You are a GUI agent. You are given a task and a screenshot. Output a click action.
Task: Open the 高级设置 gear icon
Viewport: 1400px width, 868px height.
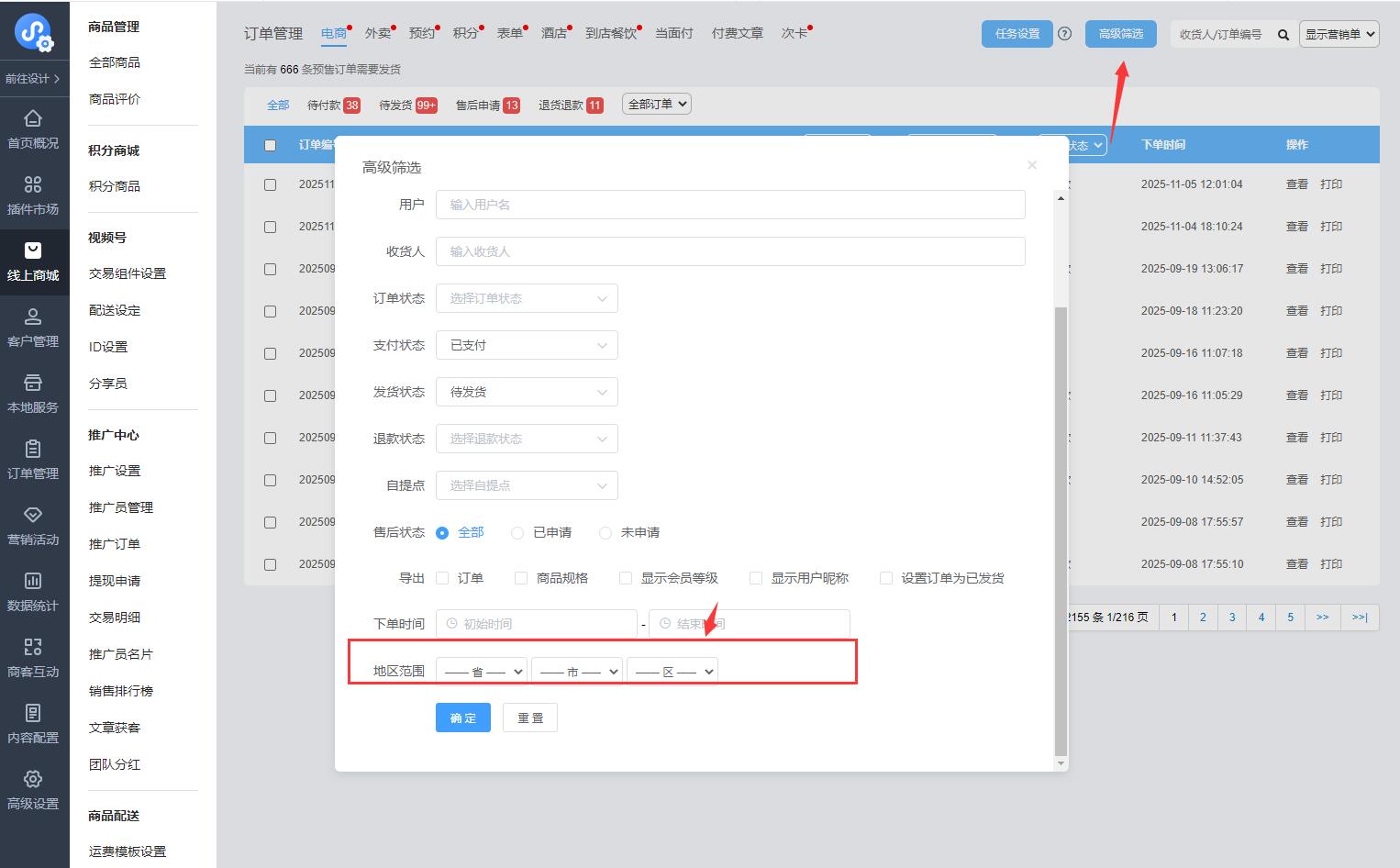tap(33, 779)
